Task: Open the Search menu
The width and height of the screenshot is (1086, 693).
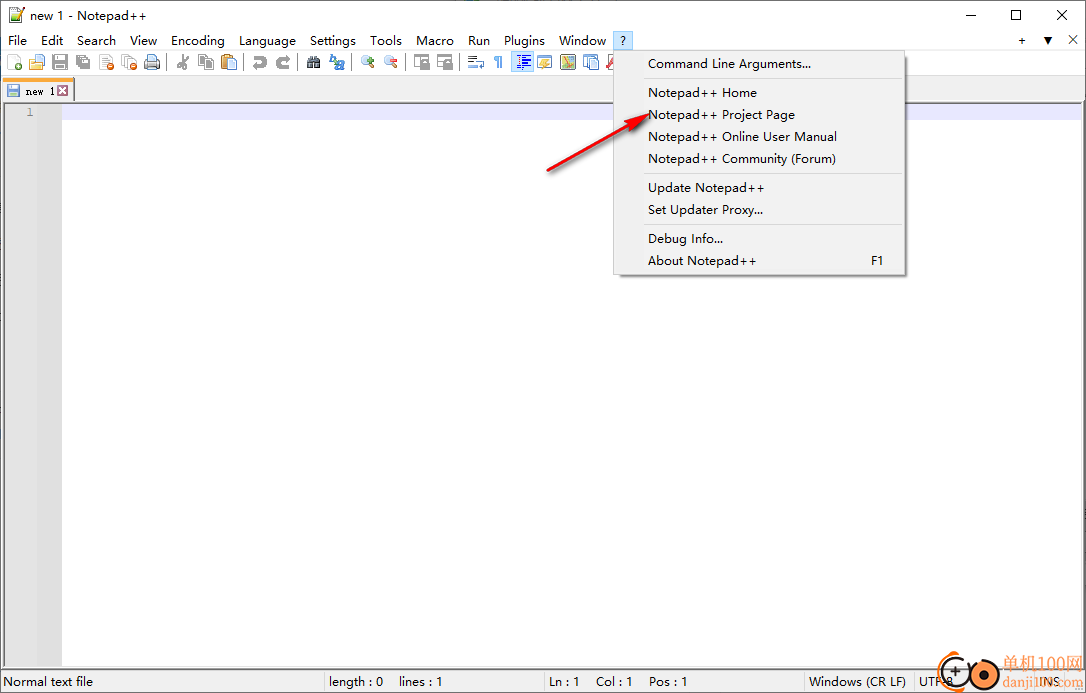Action: (96, 41)
